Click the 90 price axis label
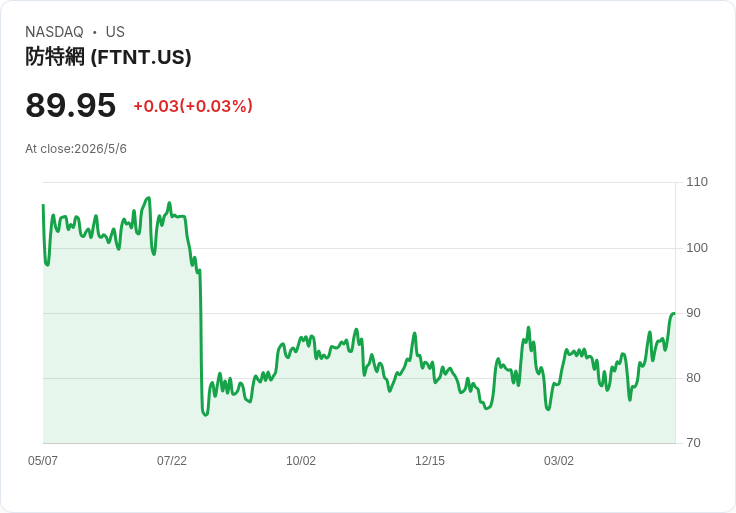 click(x=693, y=313)
